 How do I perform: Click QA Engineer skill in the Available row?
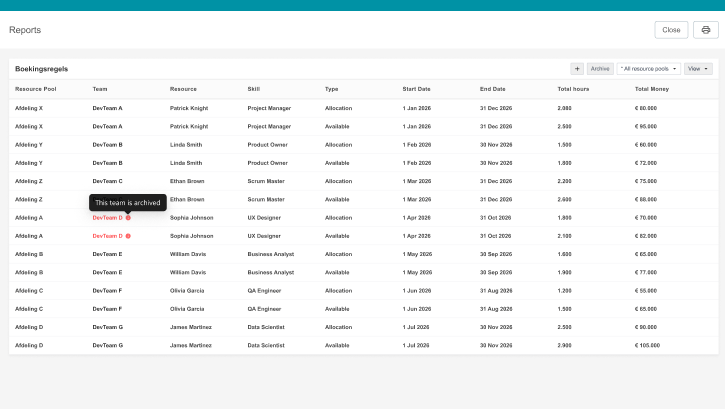click(x=264, y=309)
